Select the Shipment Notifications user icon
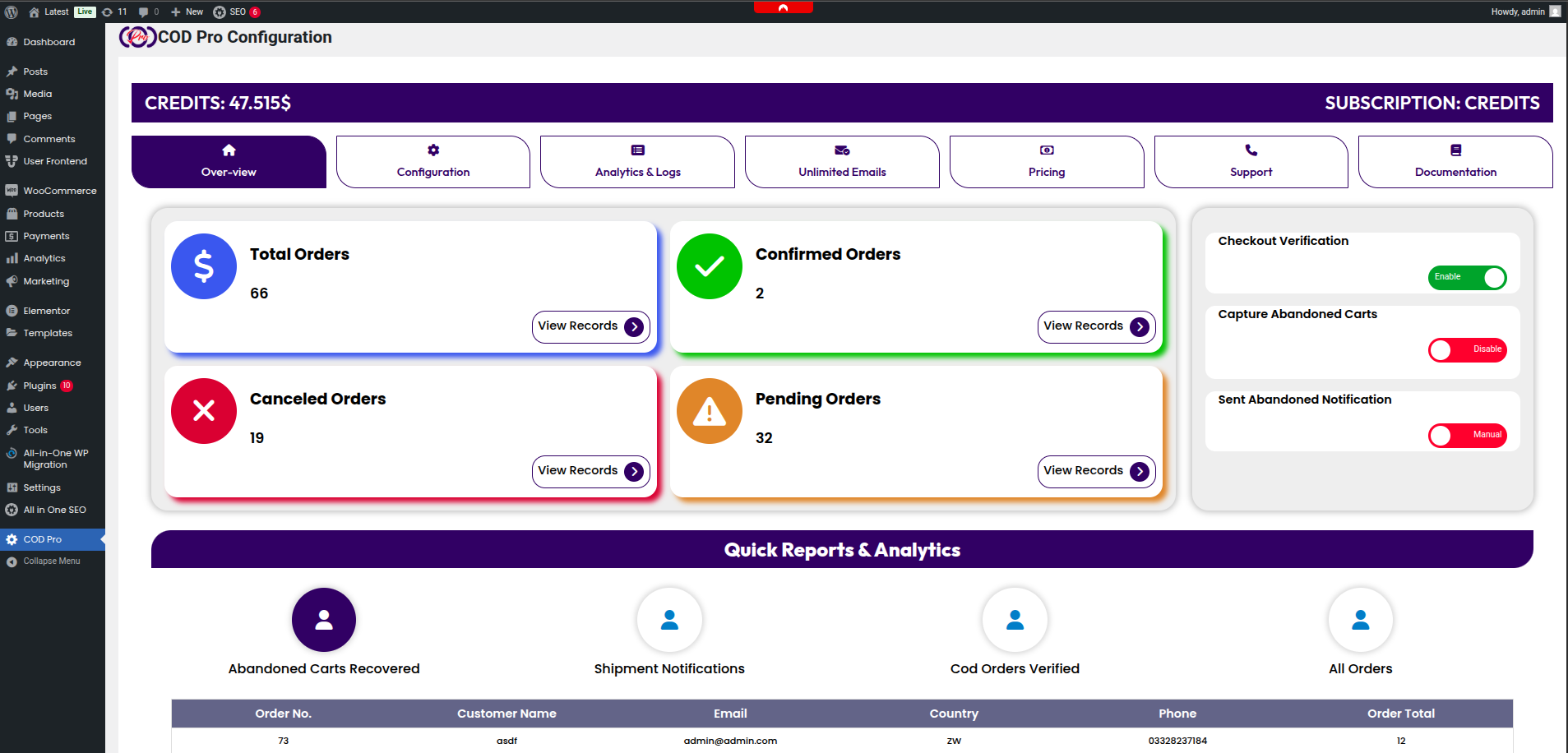This screenshot has width=1568, height=753. pos(669,620)
